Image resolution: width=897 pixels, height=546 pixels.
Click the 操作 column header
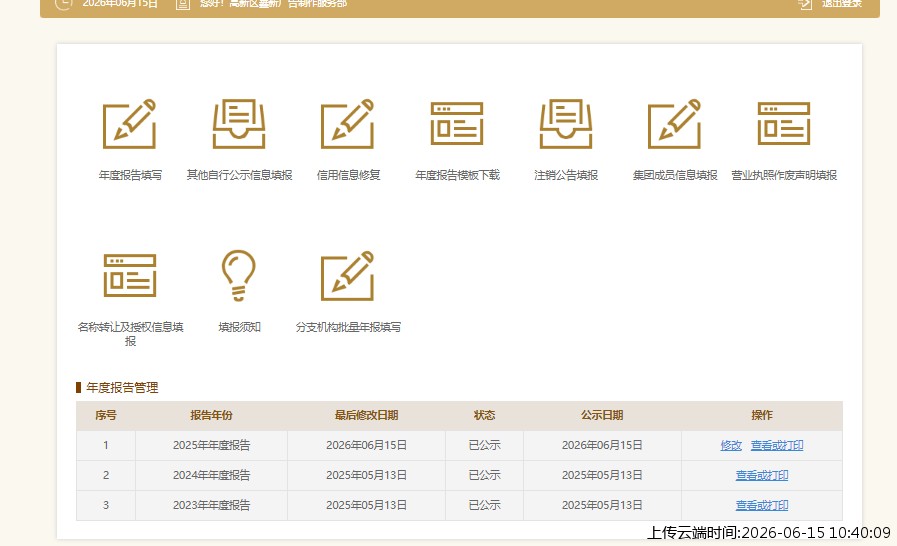(x=761, y=416)
